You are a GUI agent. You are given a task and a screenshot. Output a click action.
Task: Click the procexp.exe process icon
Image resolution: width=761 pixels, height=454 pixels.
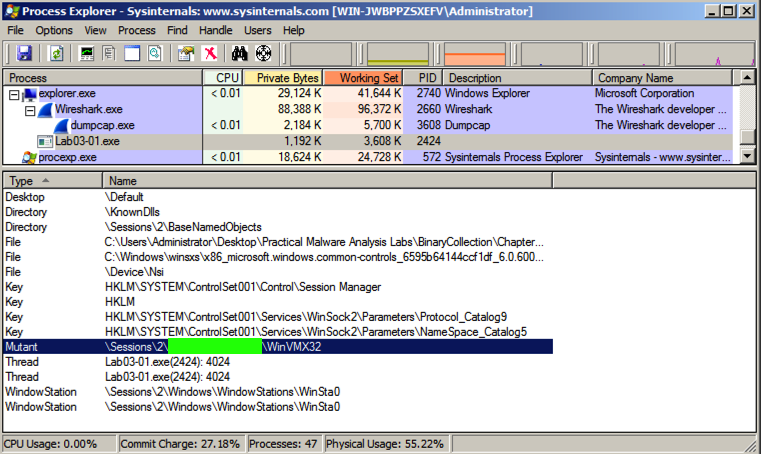point(29,157)
